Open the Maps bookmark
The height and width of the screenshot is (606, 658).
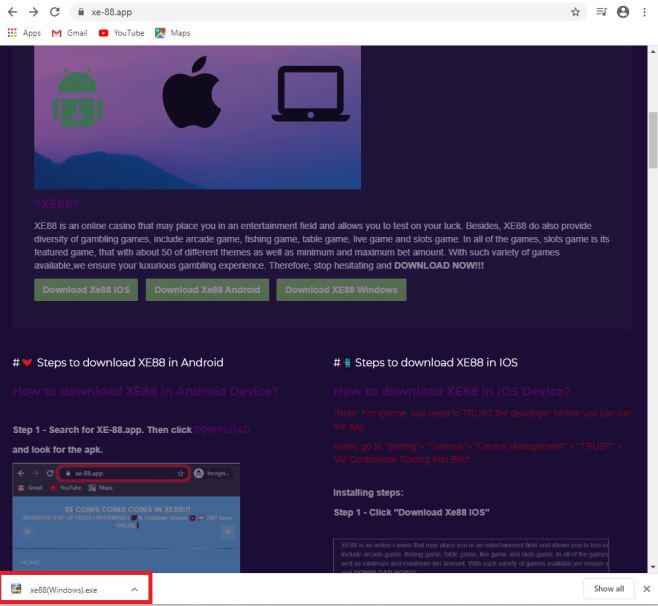click(172, 33)
